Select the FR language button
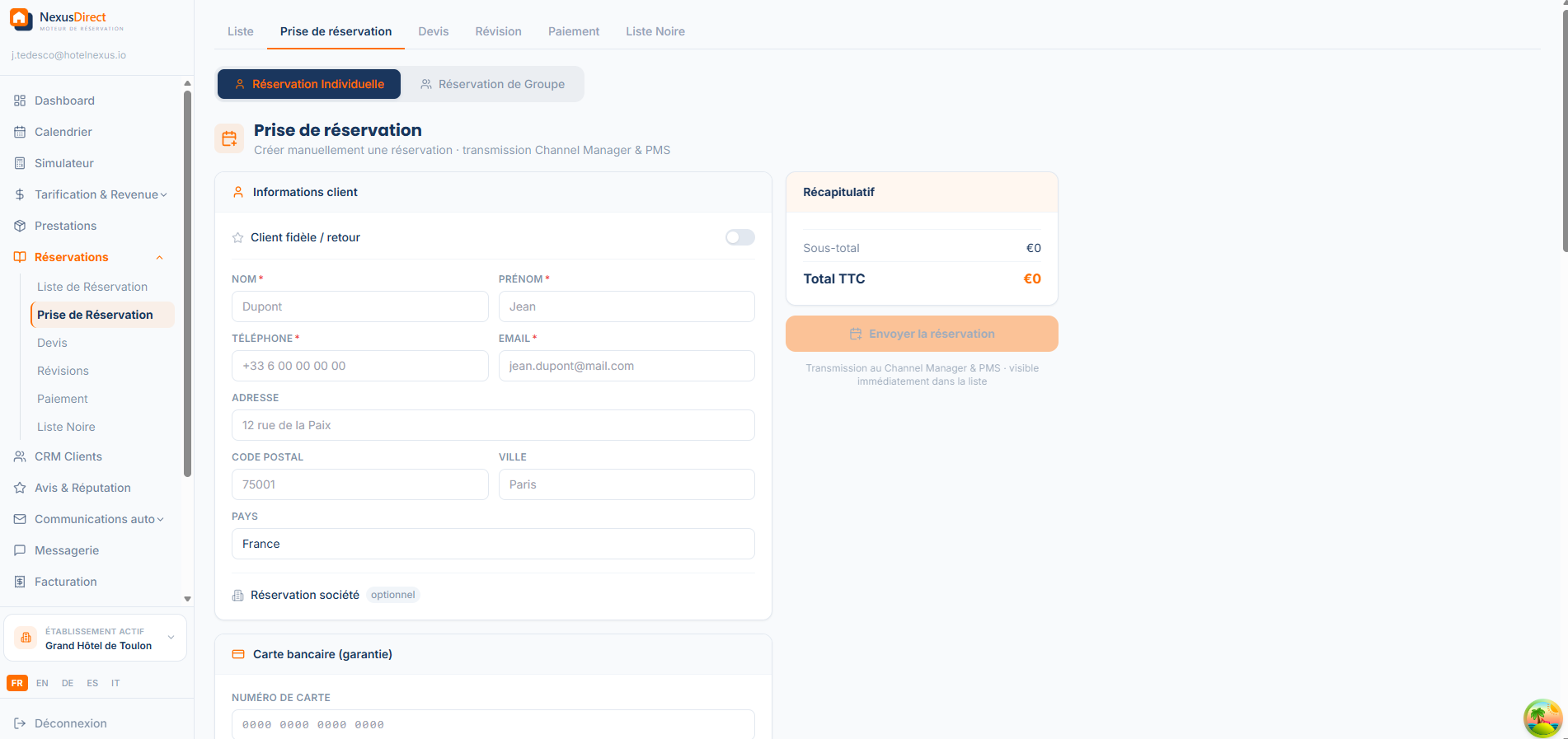The height and width of the screenshot is (739, 1568). point(17,683)
